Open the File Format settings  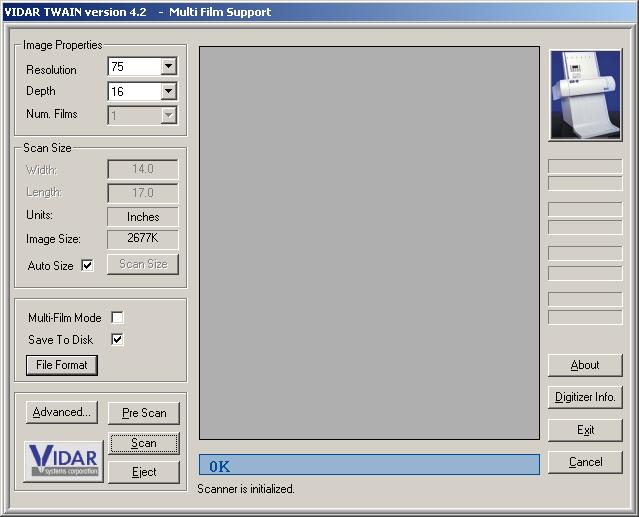tap(62, 365)
